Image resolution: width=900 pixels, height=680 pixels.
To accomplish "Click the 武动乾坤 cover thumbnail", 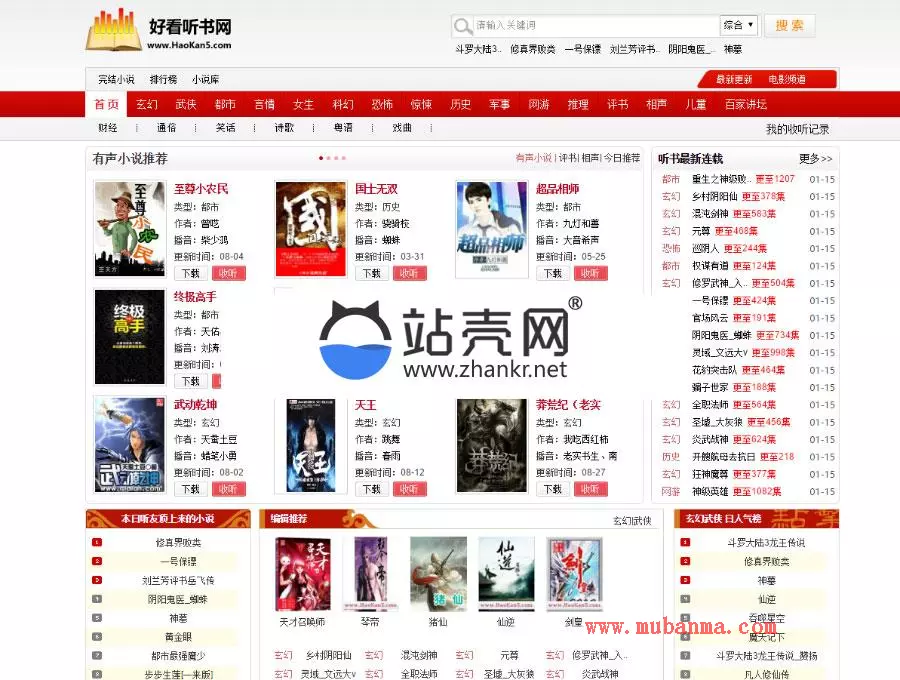I will tap(129, 445).
